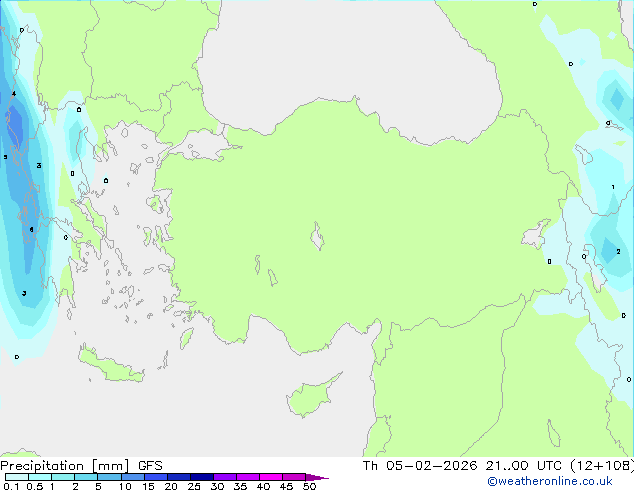Click the precipitation value '5' at left edge
This screenshot has width=634, height=490.
(5, 157)
